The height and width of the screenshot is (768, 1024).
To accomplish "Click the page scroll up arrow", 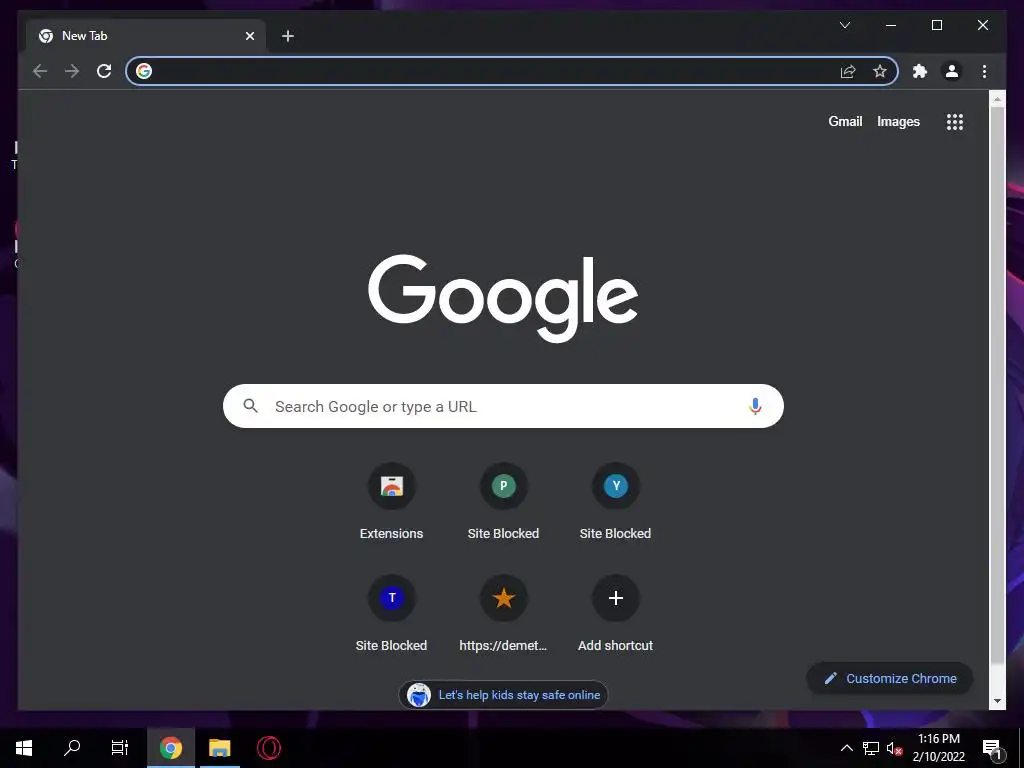I will pyautogui.click(x=997, y=99).
